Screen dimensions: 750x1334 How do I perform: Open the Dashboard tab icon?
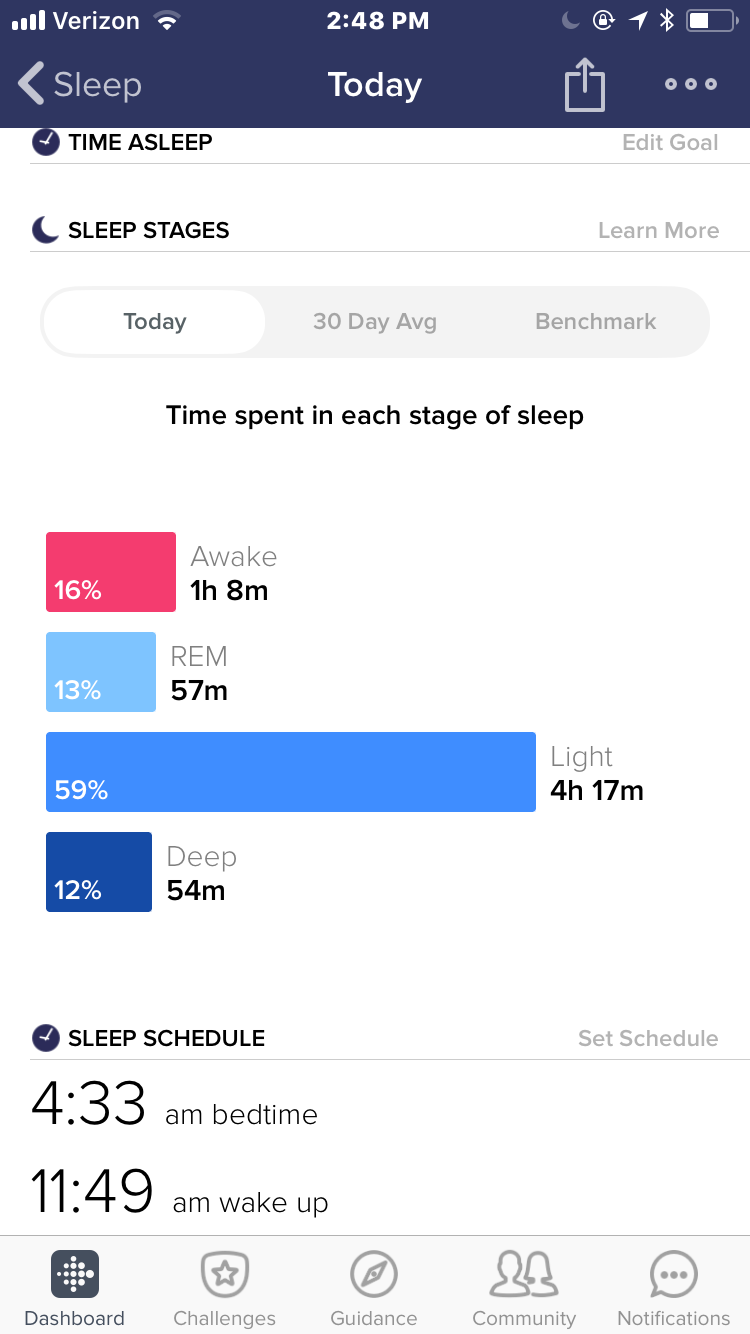(x=75, y=1274)
